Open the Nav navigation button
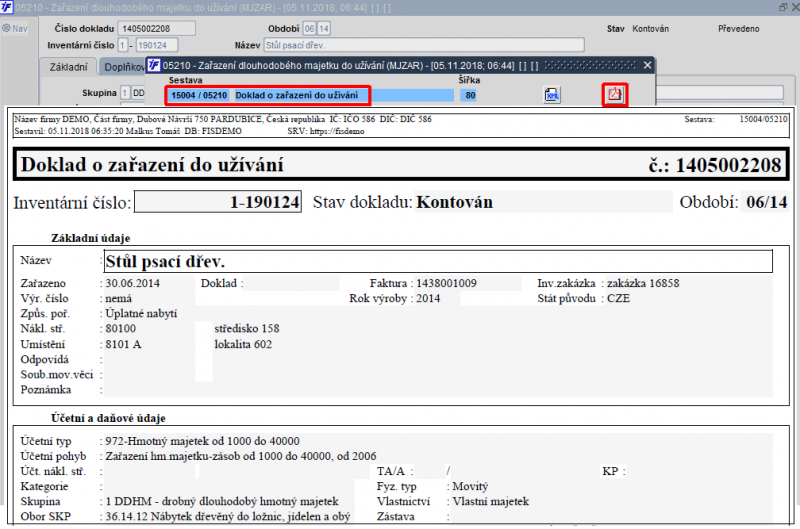 [x=15, y=28]
